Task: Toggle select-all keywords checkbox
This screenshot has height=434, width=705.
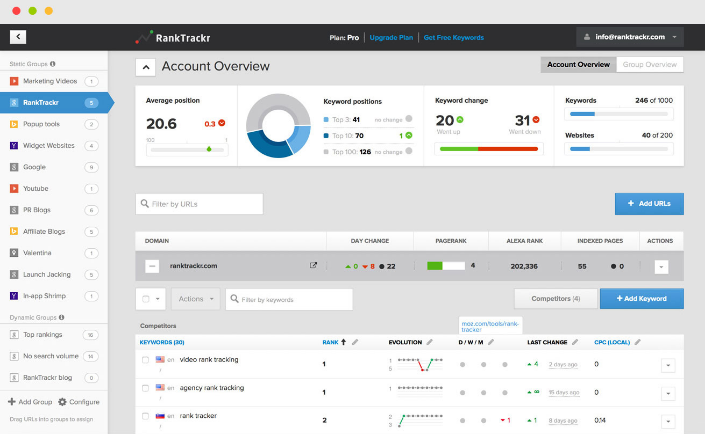Action: [x=146, y=299]
